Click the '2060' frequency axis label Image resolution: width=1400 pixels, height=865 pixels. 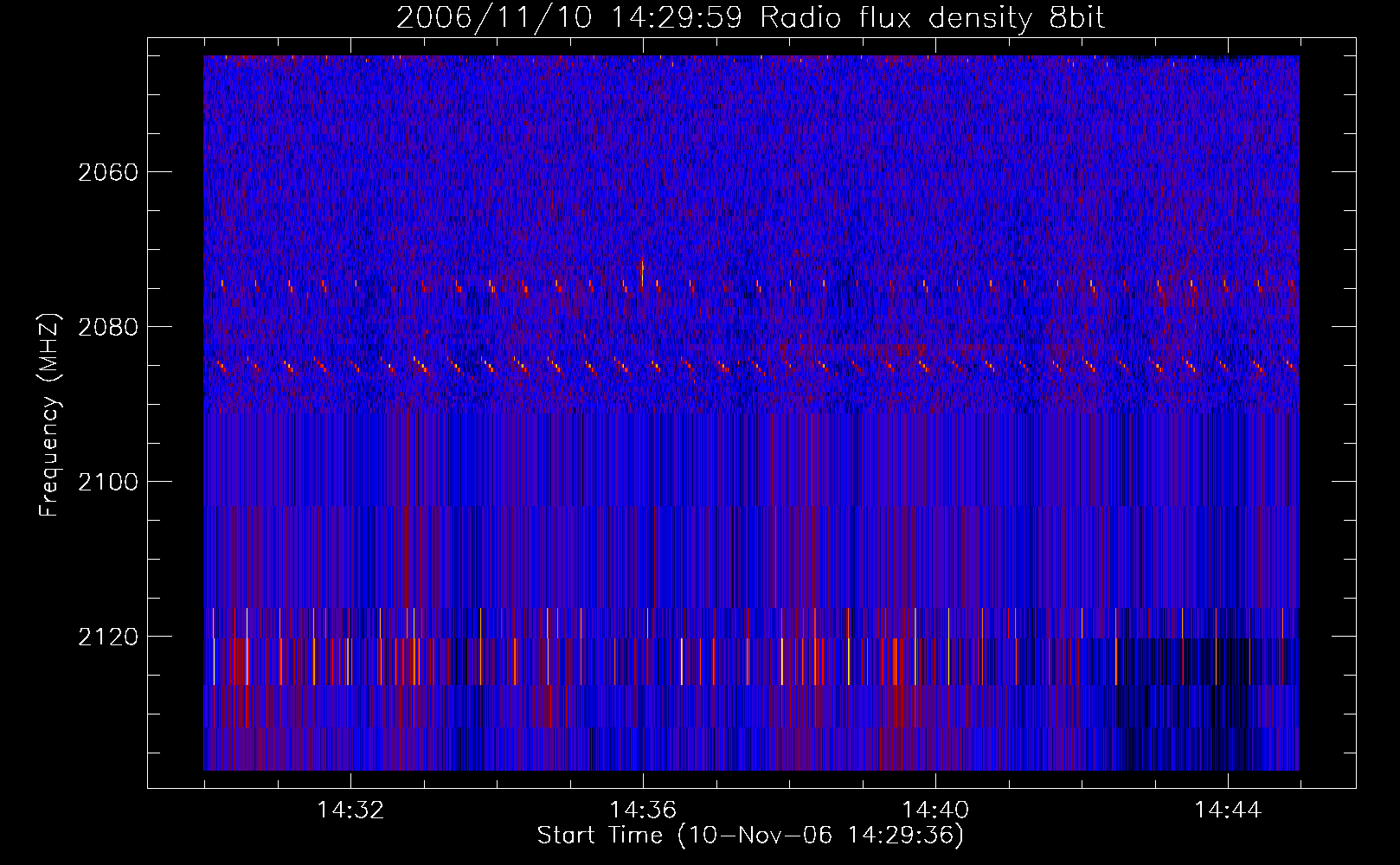pos(108,172)
